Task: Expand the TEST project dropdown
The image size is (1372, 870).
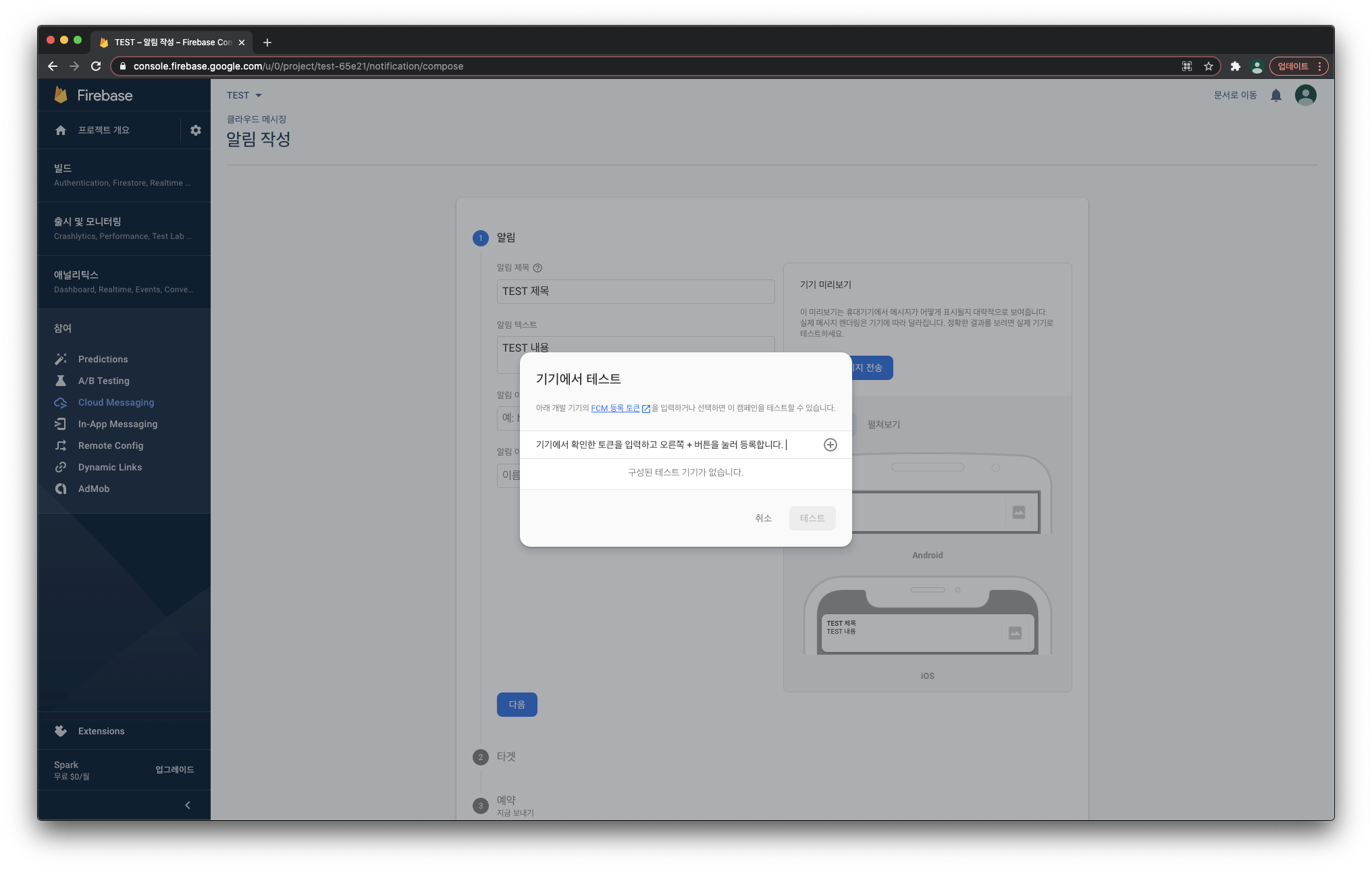Action: pyautogui.click(x=244, y=95)
